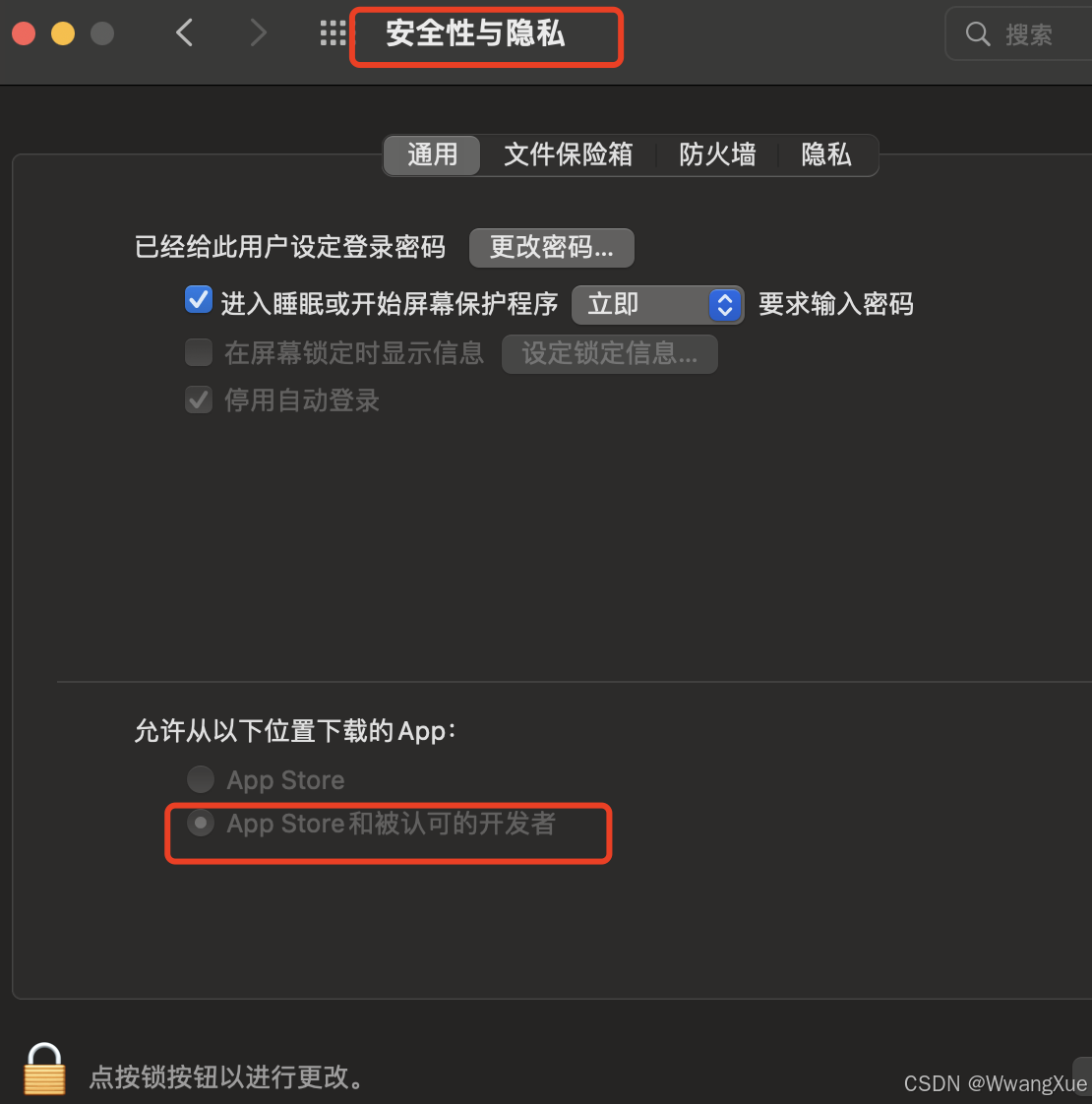The width and height of the screenshot is (1092, 1104).
Task: Open the 立即 delay dropdown
Action: point(657,305)
